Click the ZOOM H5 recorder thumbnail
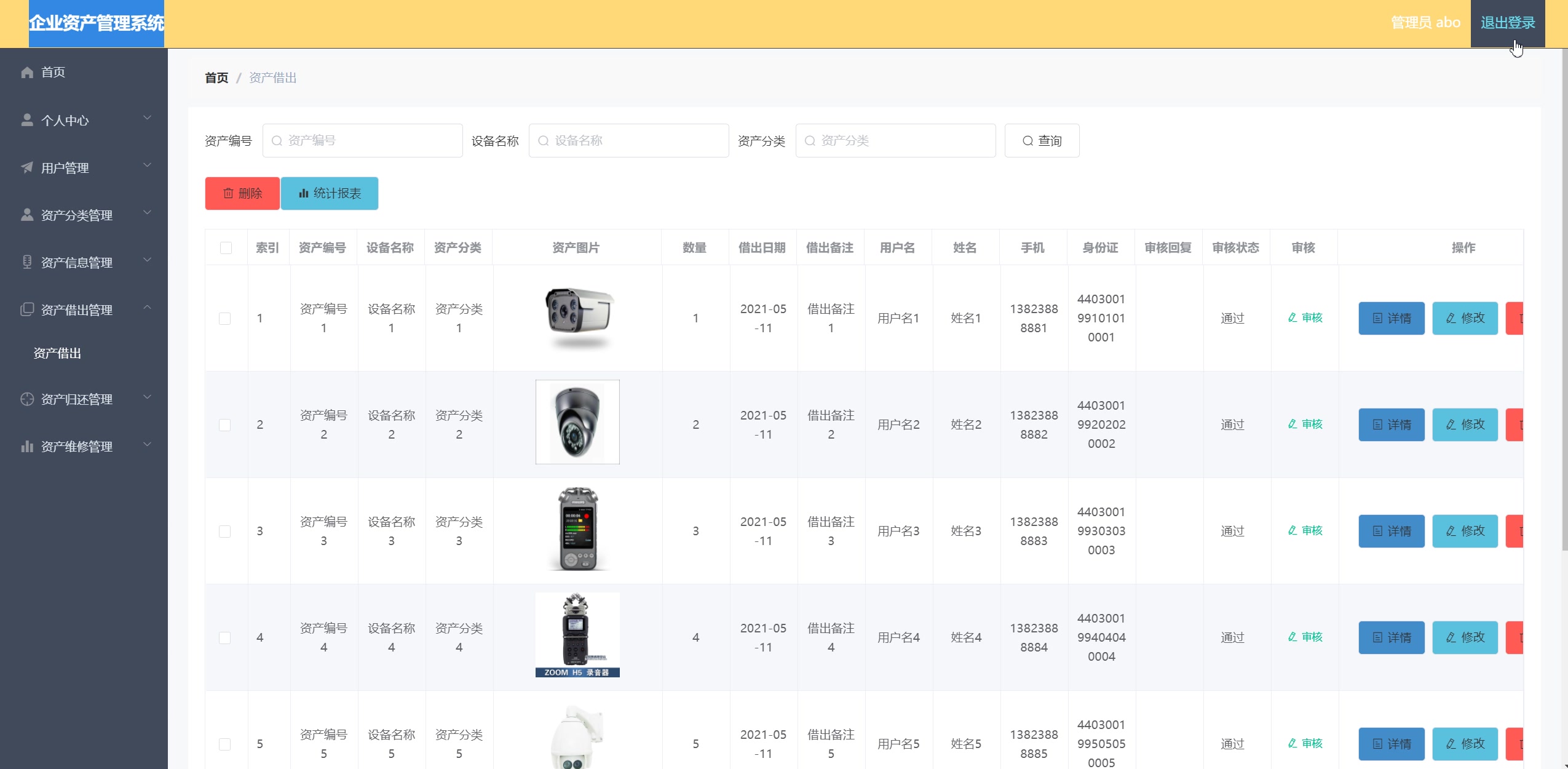Image resolution: width=1568 pixels, height=769 pixels. [577, 635]
